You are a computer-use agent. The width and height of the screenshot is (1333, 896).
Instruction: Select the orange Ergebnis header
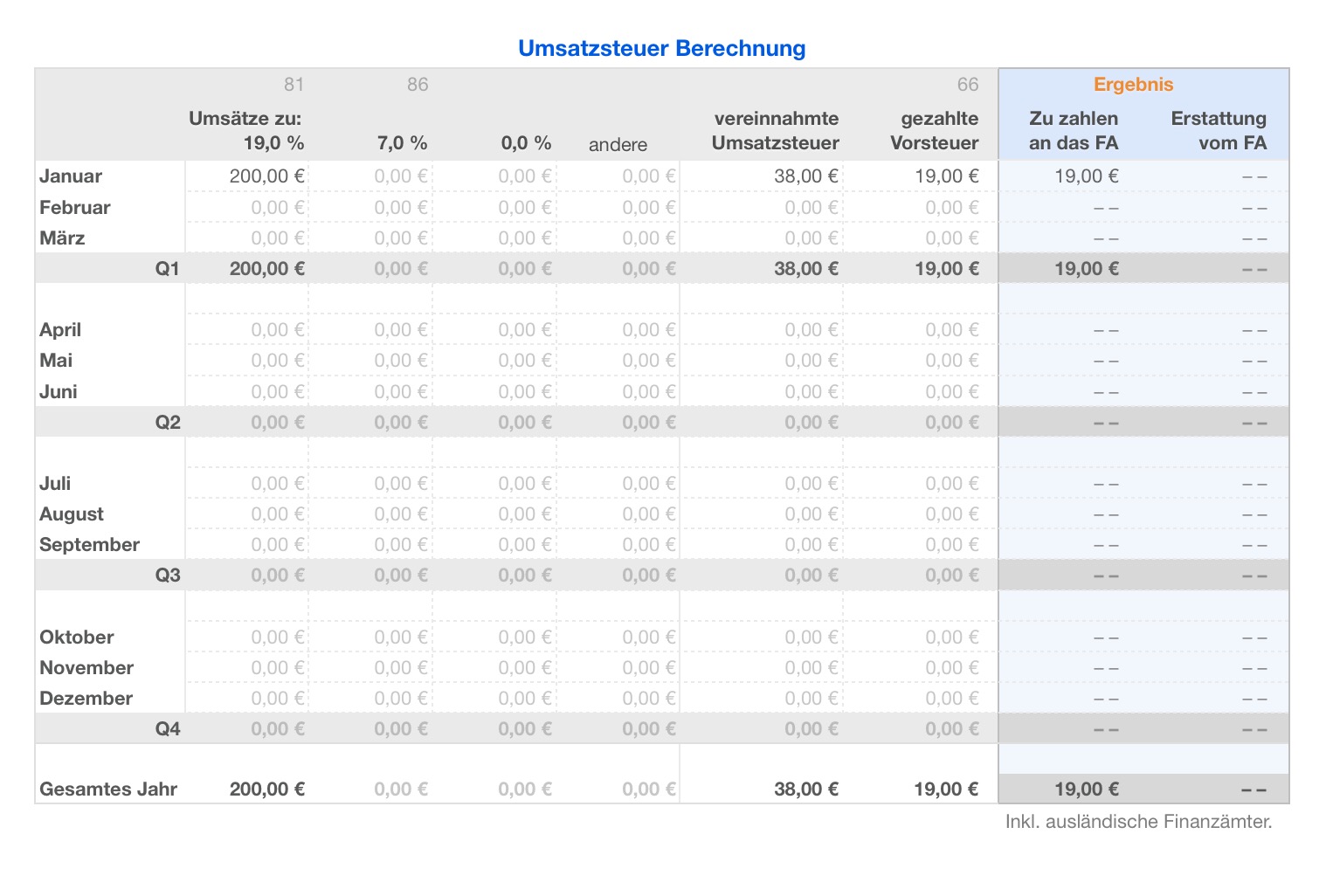tap(1133, 85)
